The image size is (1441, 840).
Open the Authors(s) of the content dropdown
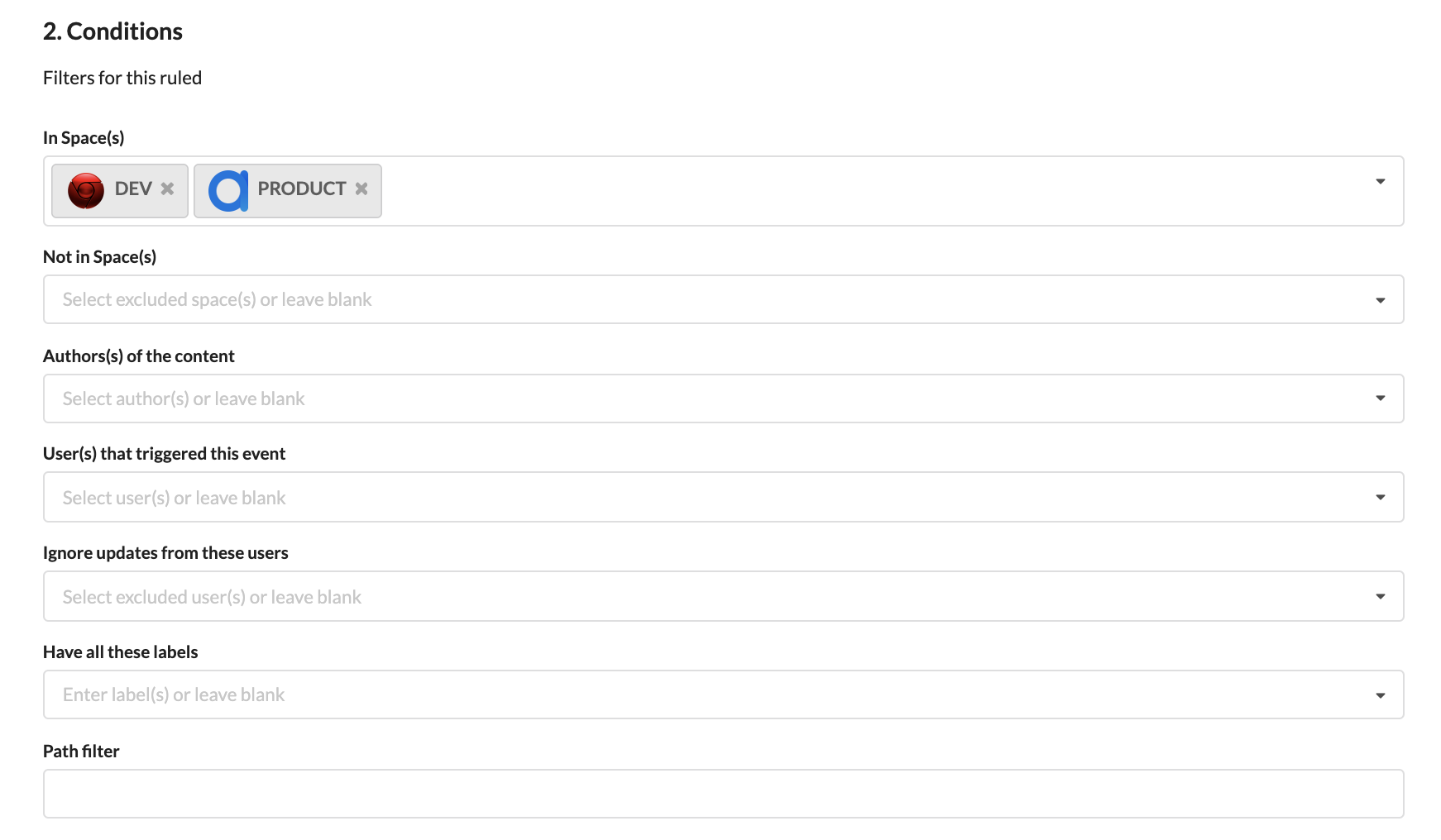point(1379,398)
